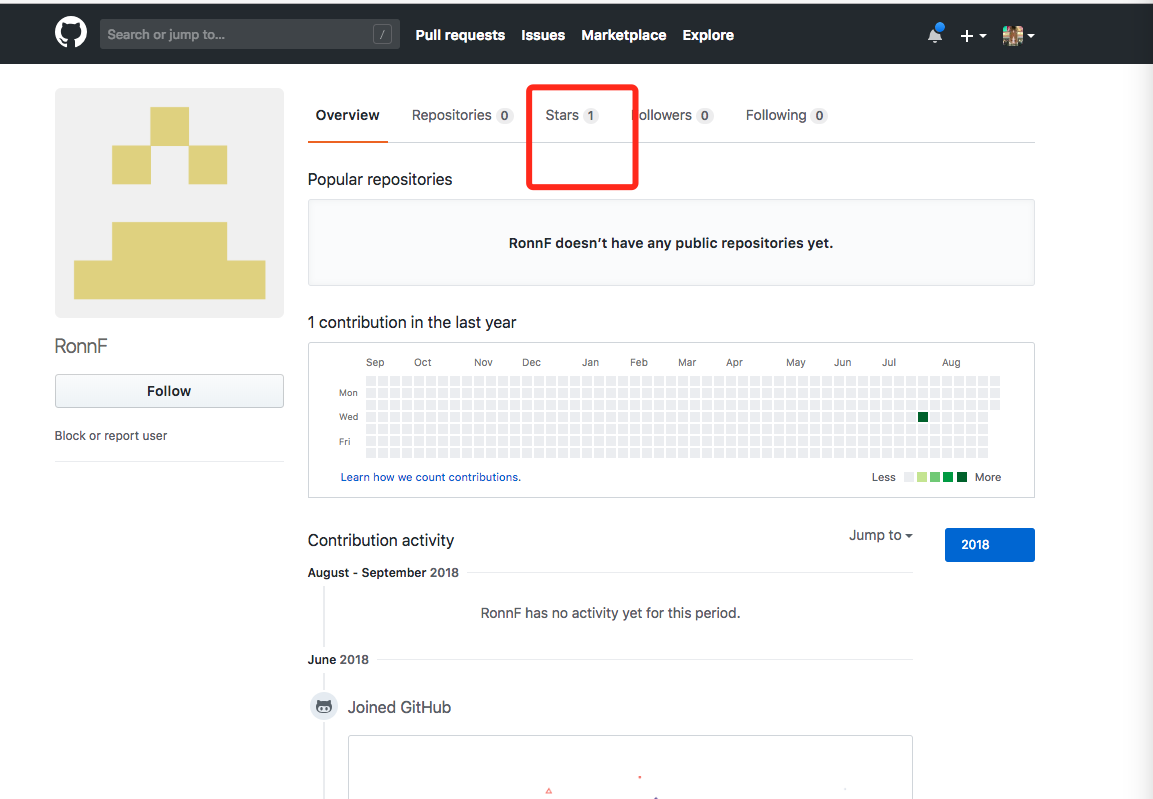Click the slash shortcut icon in search

pos(382,35)
